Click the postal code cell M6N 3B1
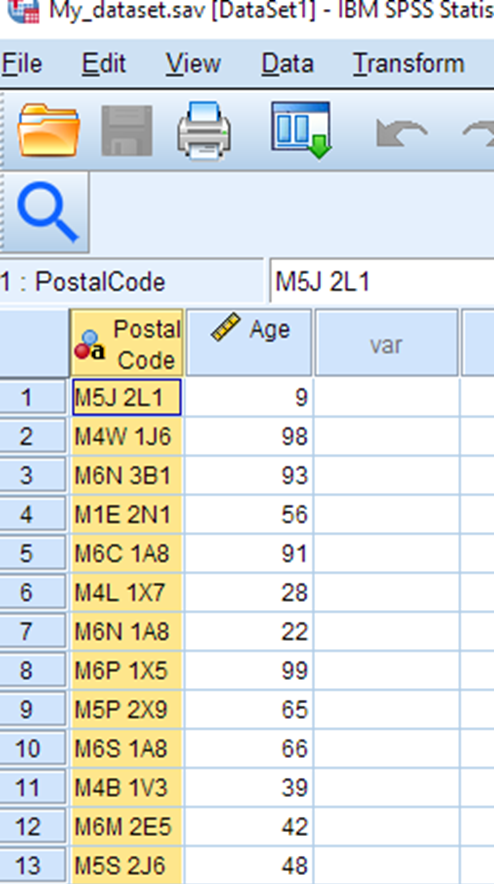The image size is (494, 884). click(127, 476)
